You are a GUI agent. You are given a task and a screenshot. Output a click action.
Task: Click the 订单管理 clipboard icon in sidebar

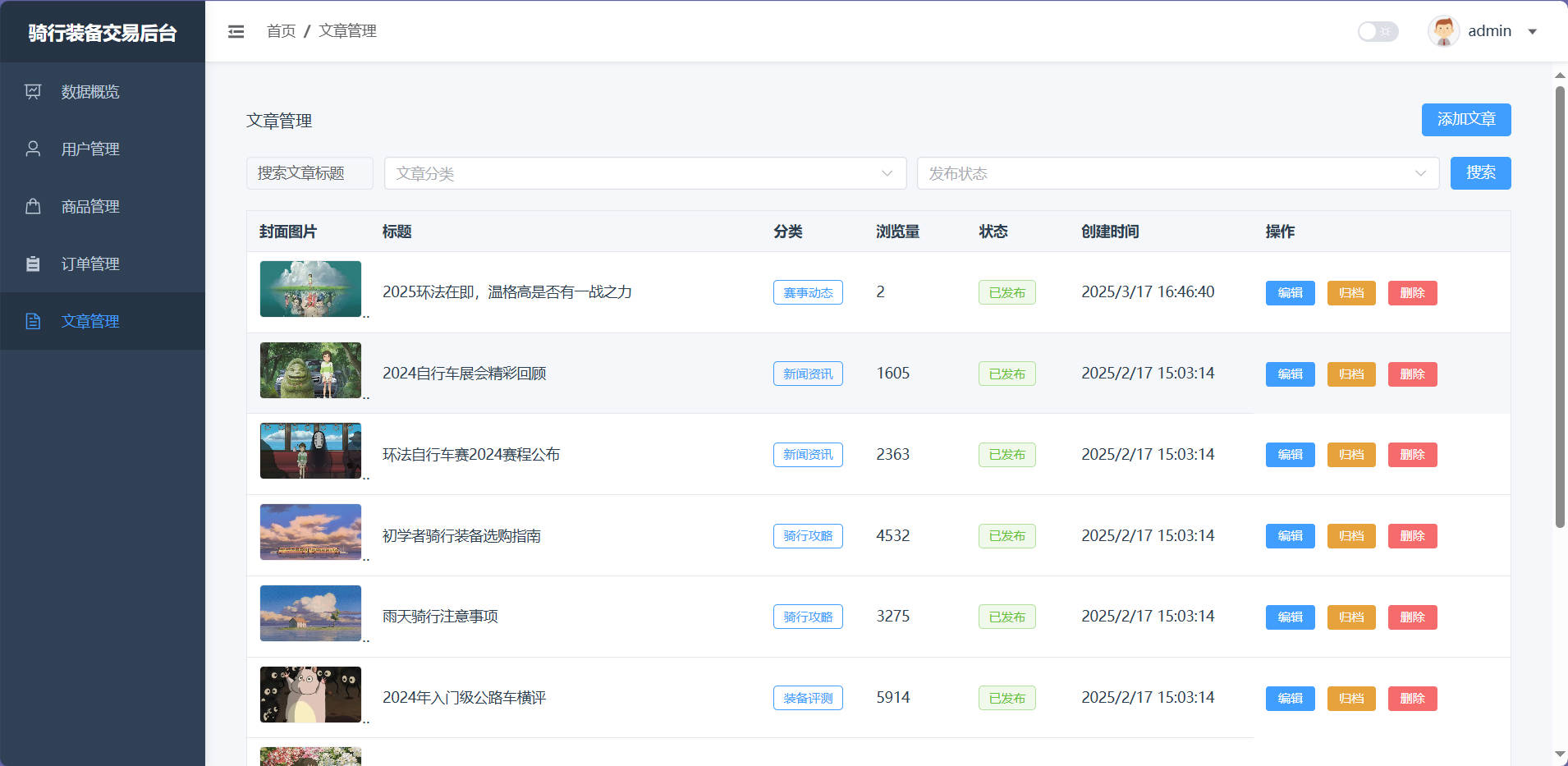click(33, 264)
